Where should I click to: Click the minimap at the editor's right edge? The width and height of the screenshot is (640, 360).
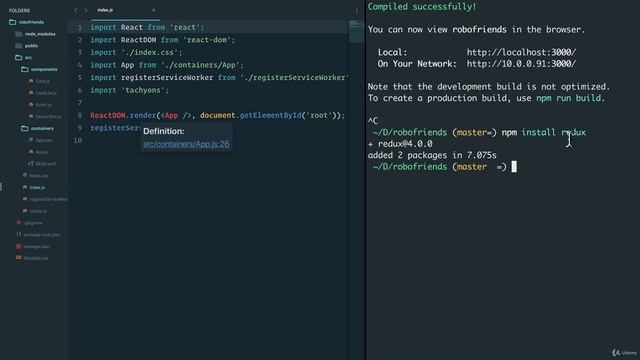(x=356, y=31)
